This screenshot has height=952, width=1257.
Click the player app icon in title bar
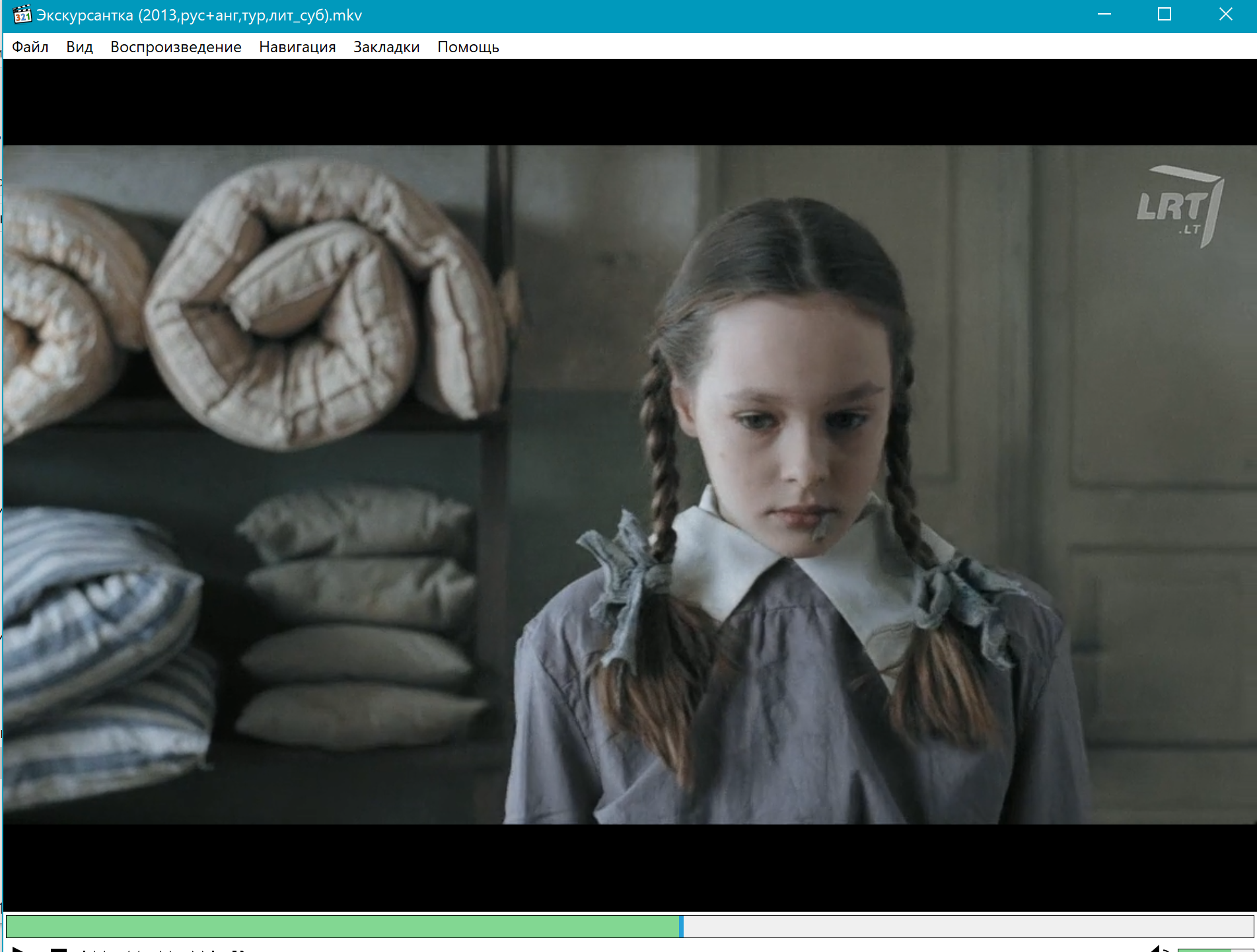22,15
